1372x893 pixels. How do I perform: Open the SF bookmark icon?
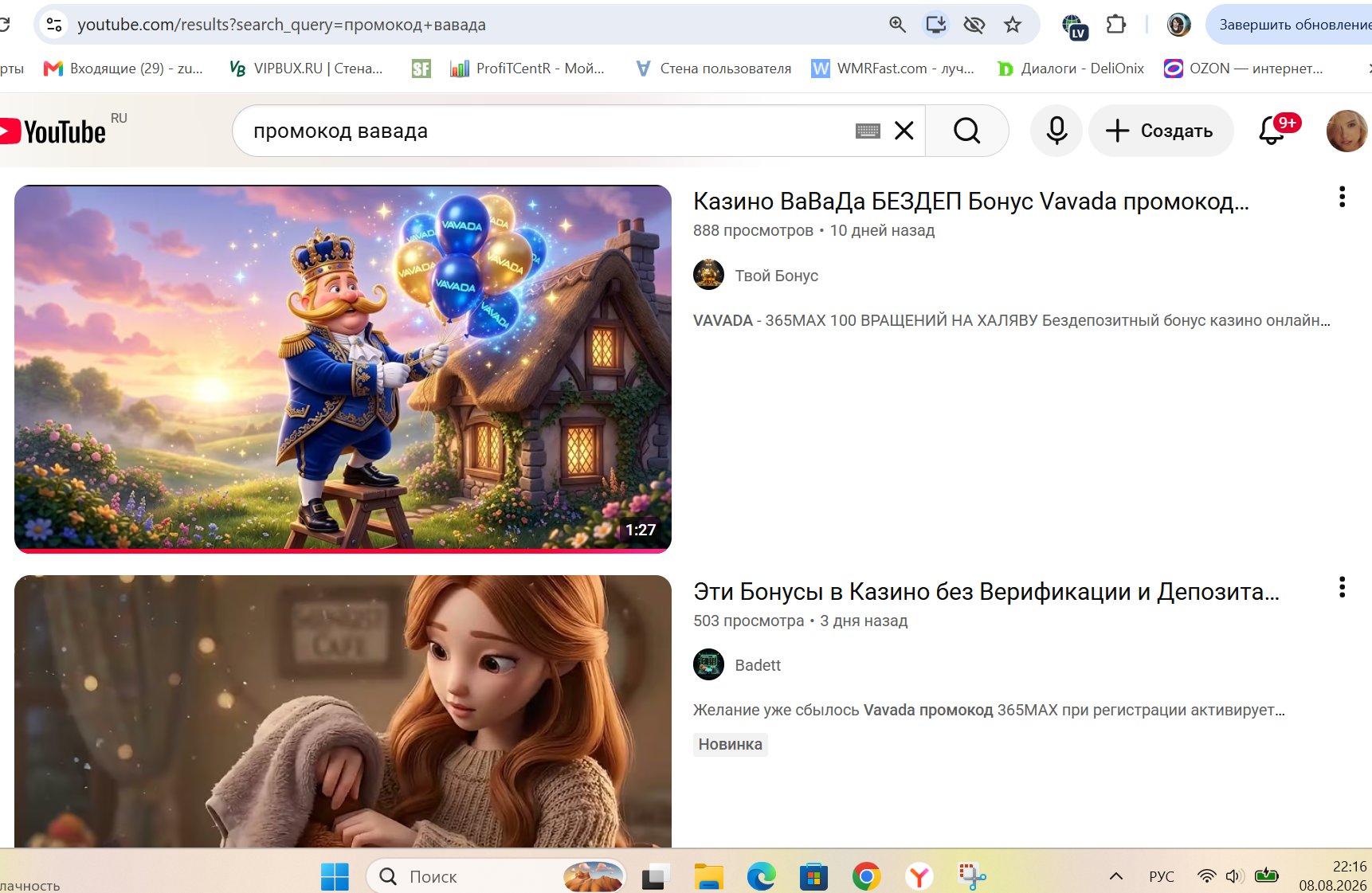click(x=421, y=69)
